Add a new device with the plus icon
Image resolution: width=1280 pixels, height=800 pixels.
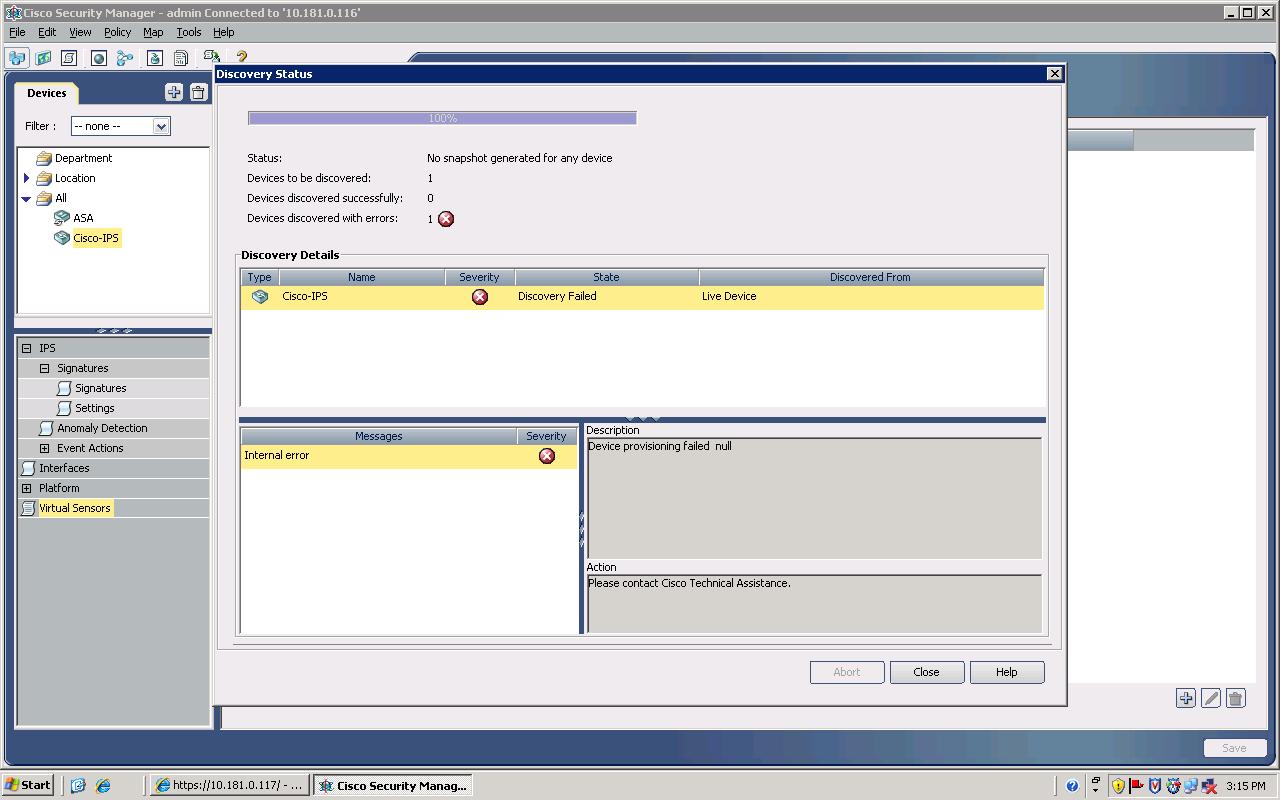(x=174, y=92)
